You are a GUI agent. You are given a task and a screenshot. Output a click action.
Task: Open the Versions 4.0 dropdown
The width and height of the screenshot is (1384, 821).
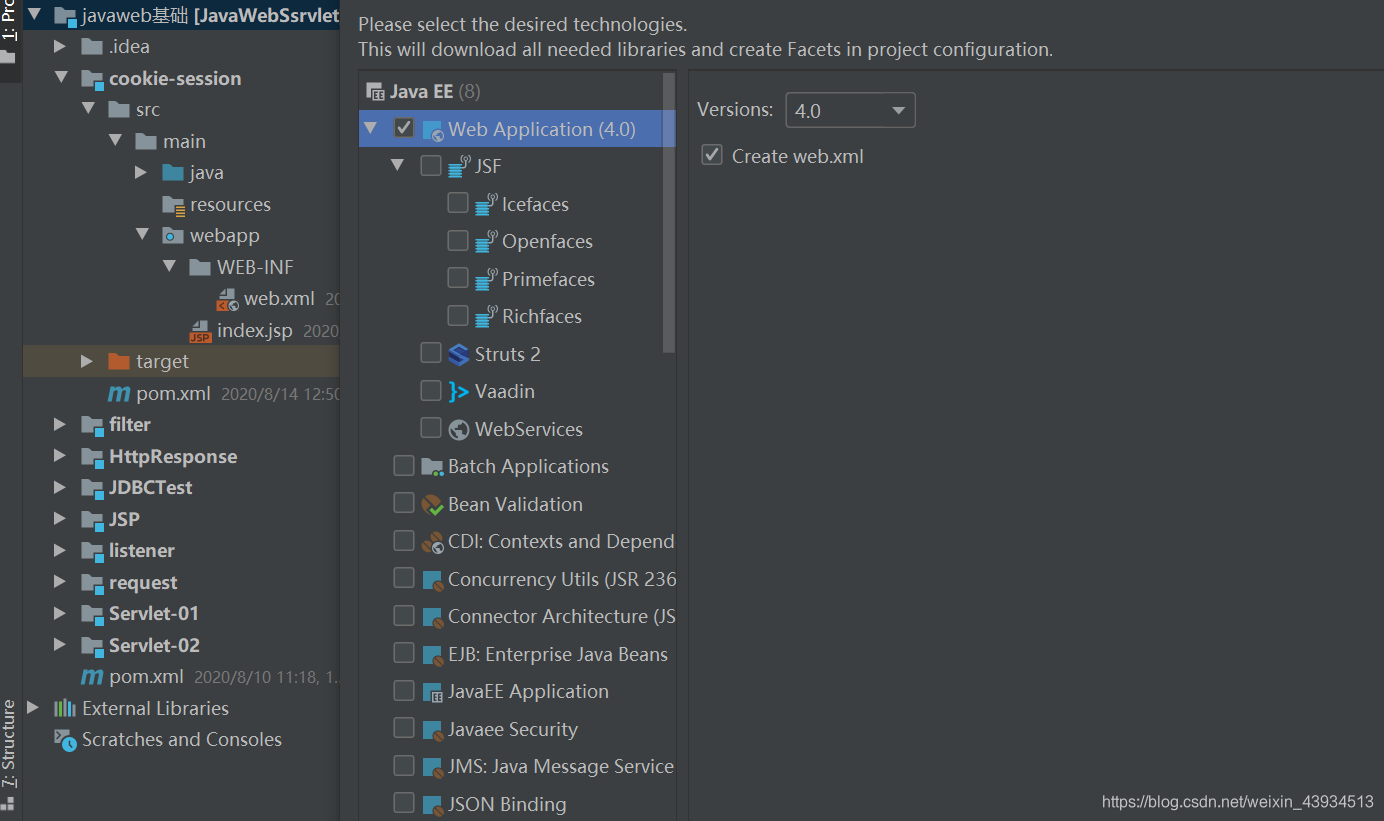850,110
